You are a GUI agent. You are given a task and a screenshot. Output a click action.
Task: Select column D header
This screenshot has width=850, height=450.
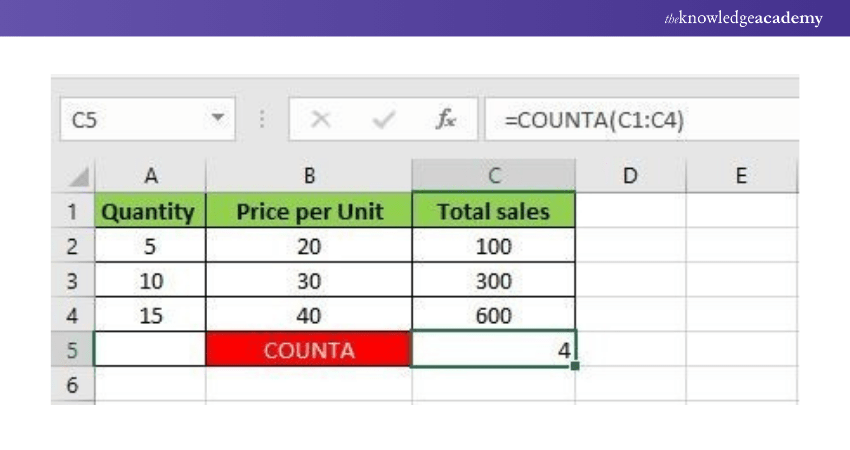coord(630,176)
